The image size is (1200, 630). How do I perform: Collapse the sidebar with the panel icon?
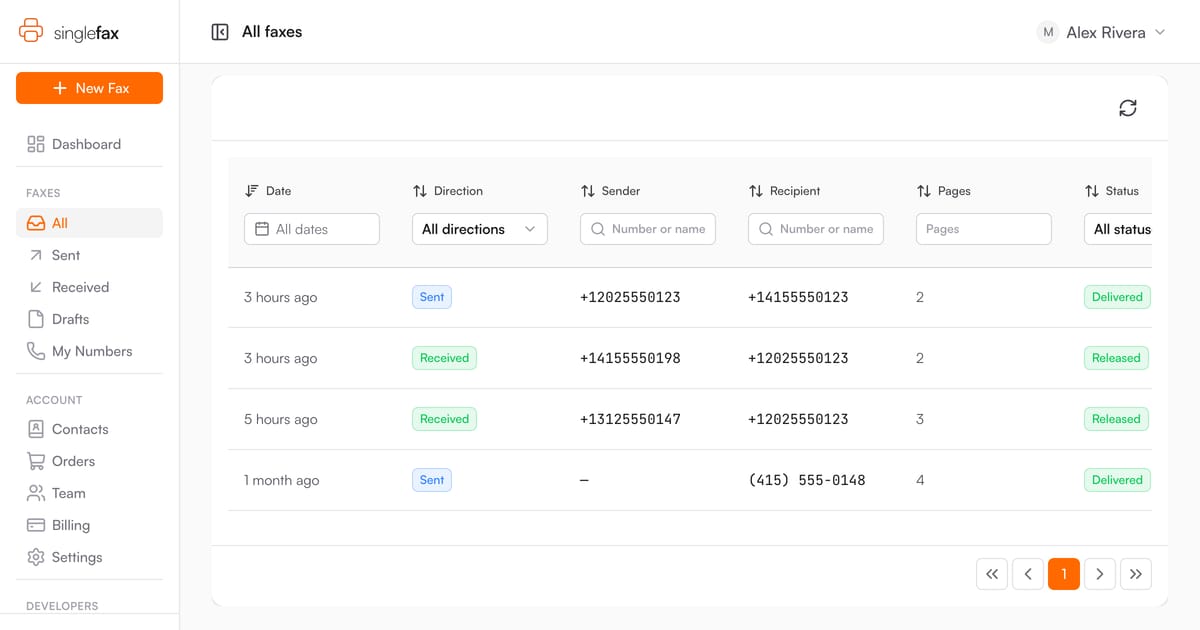220,32
